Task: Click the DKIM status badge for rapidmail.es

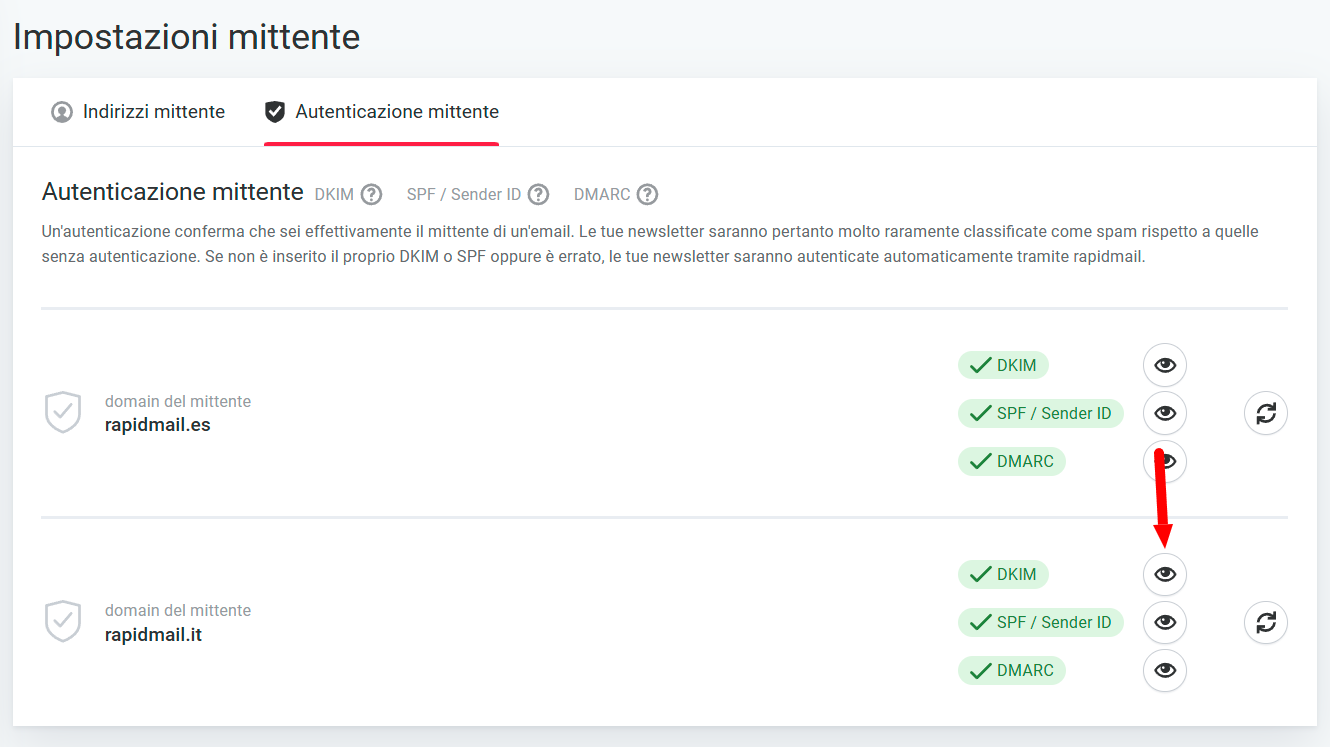Action: click(1003, 365)
